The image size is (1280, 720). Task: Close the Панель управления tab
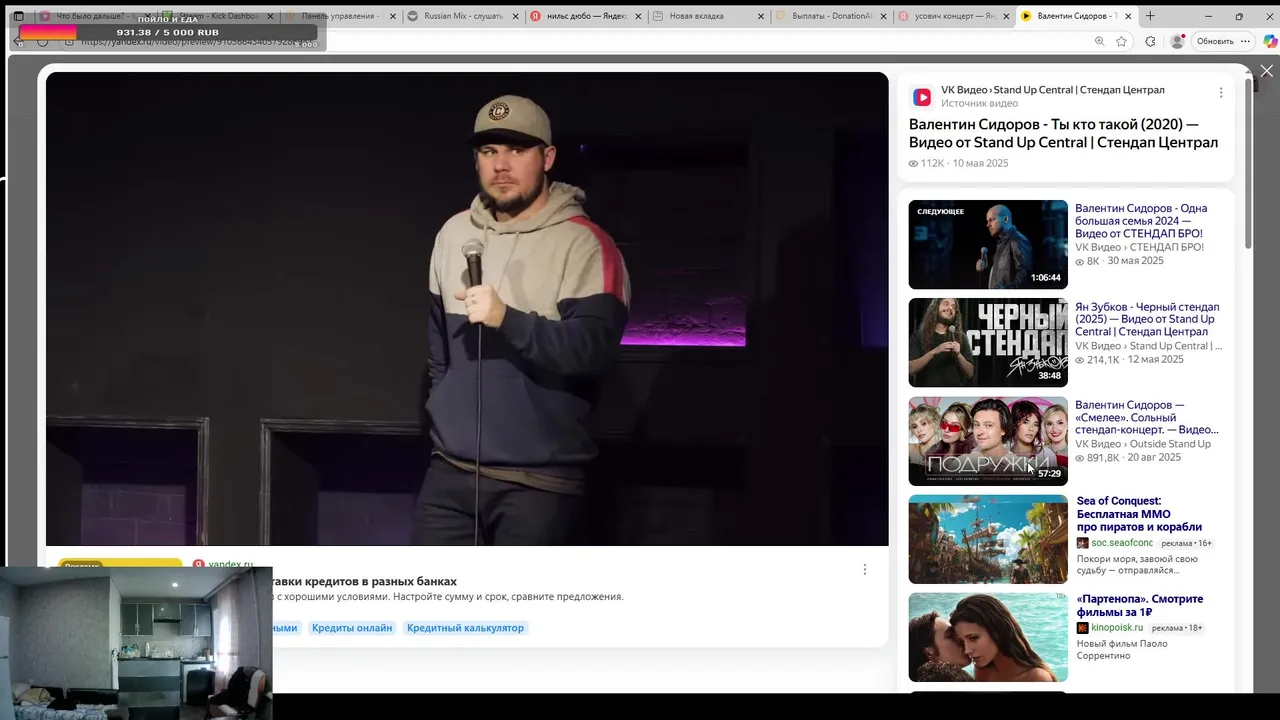(393, 16)
